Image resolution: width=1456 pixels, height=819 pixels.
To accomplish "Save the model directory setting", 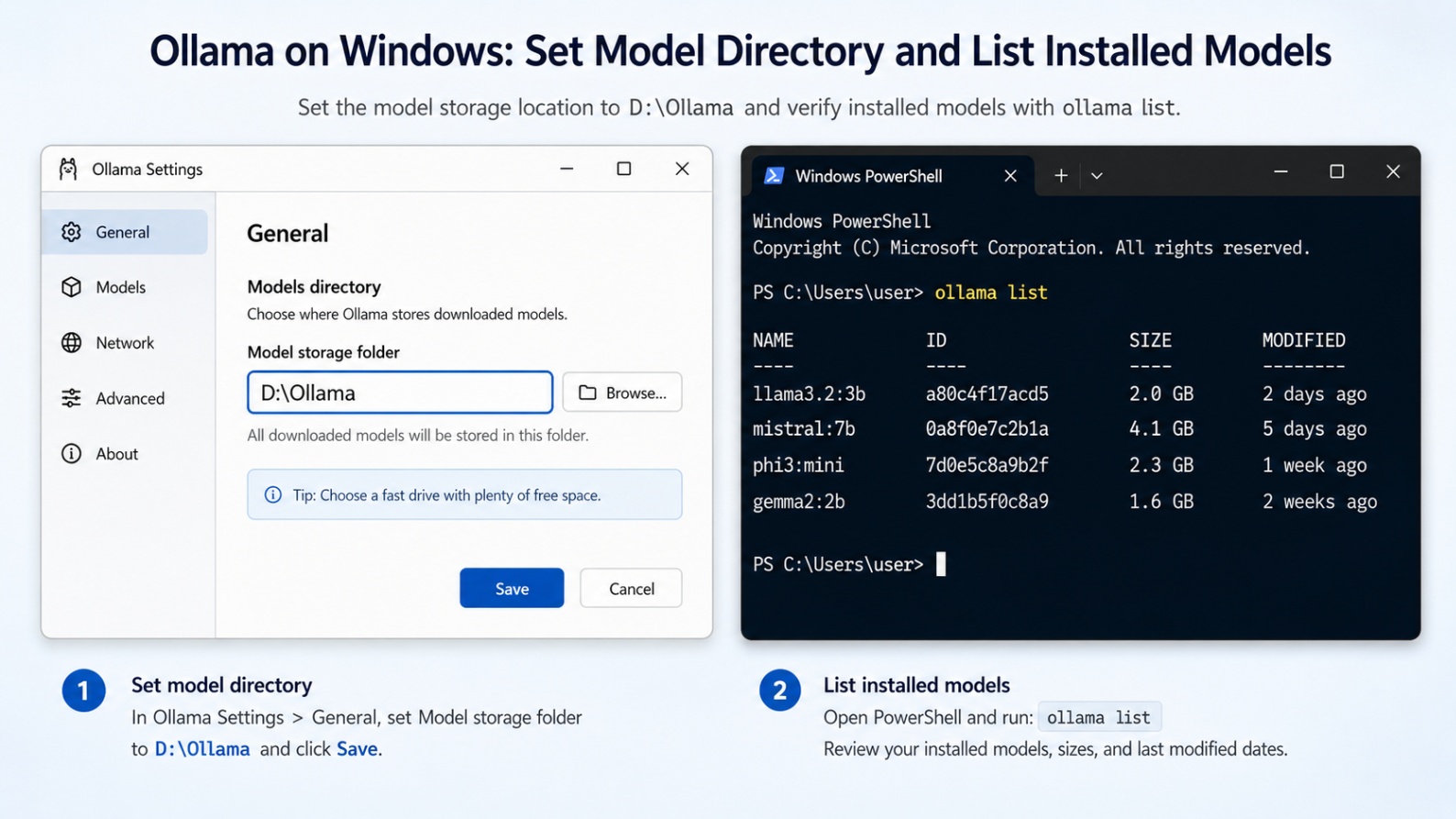I will [x=512, y=589].
